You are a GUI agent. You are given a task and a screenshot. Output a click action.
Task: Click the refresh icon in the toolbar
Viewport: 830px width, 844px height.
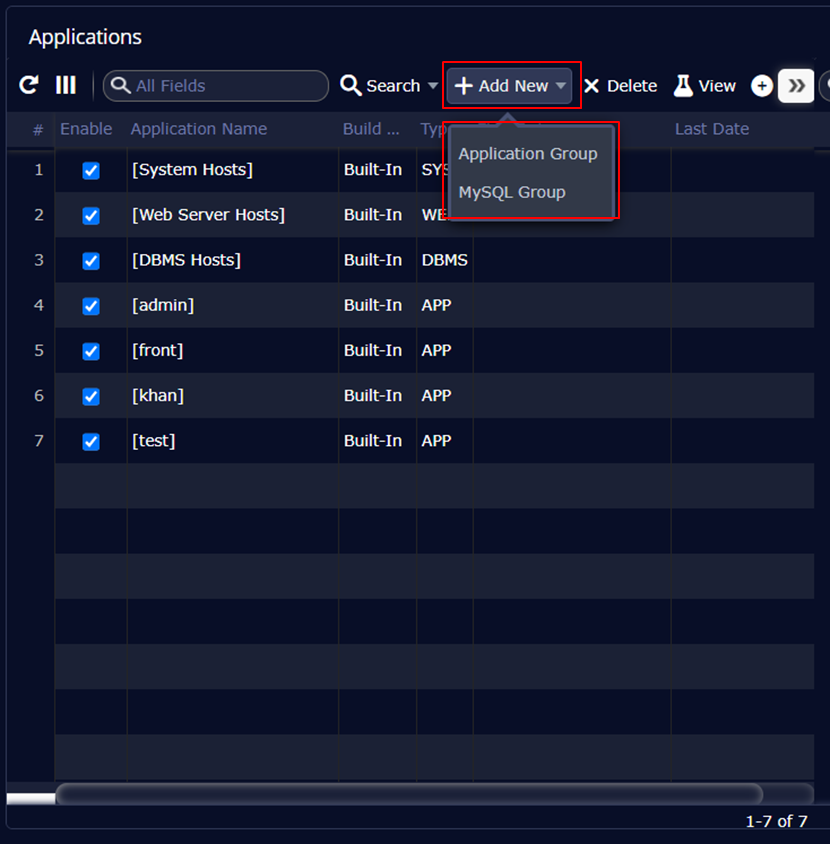pyautogui.click(x=29, y=86)
